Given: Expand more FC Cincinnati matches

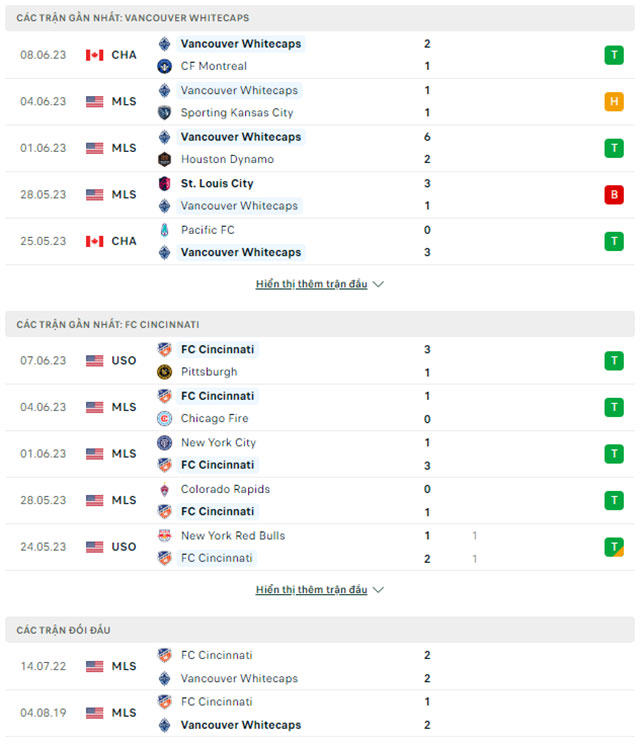Looking at the screenshot, I should click(x=319, y=590).
